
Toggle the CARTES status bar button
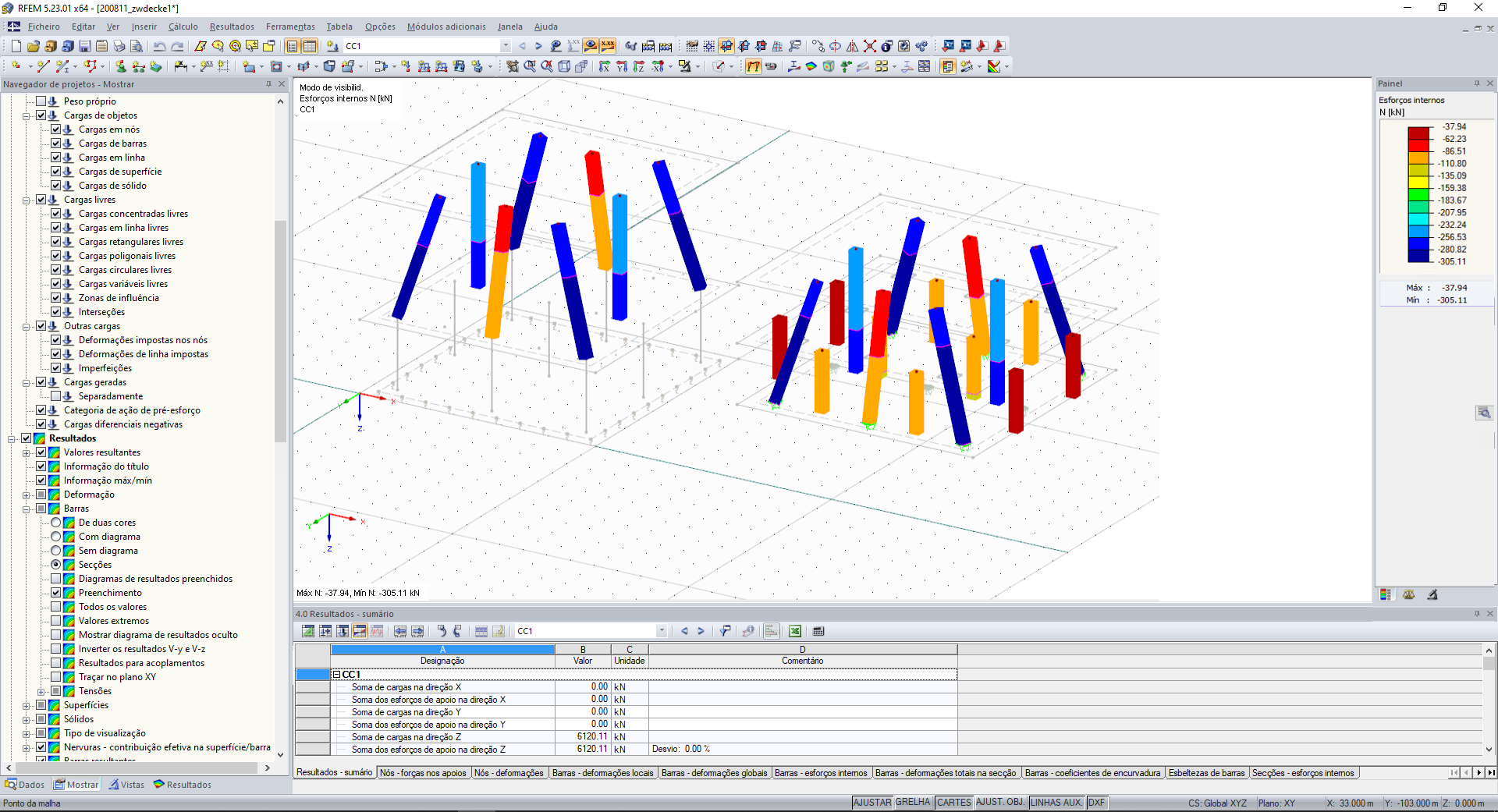click(953, 803)
